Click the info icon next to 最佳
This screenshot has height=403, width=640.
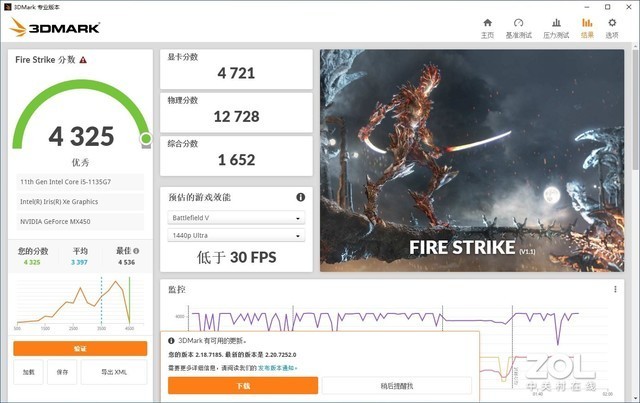(x=136, y=251)
